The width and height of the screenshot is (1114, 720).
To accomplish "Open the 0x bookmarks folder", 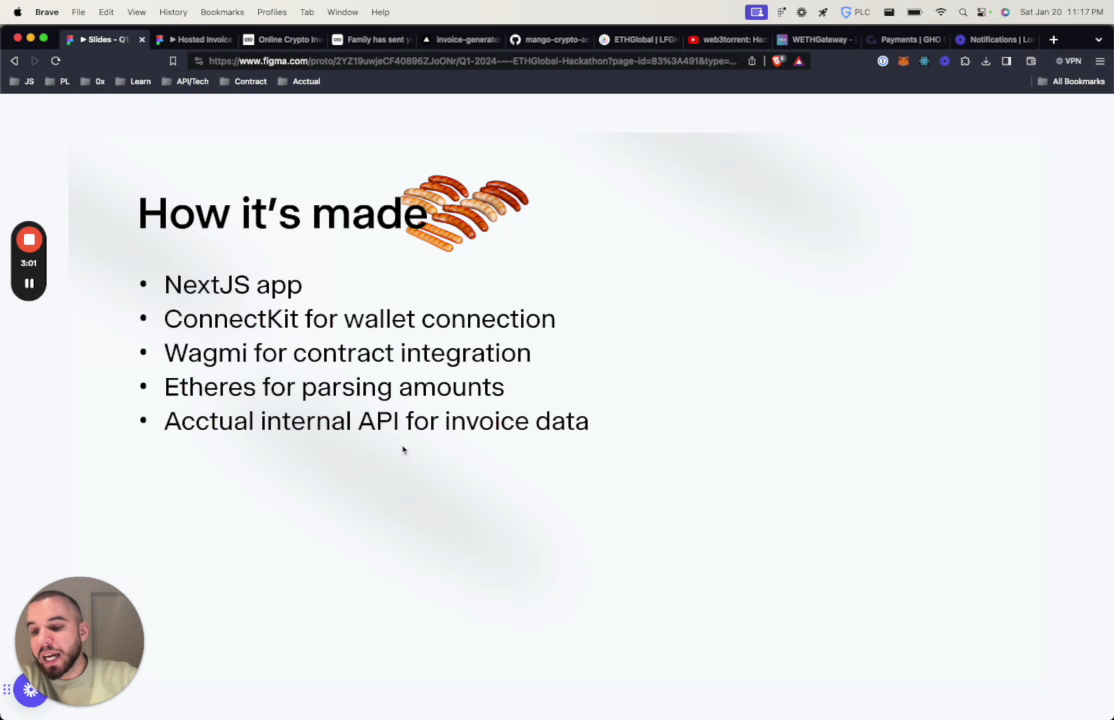I will pos(92,82).
